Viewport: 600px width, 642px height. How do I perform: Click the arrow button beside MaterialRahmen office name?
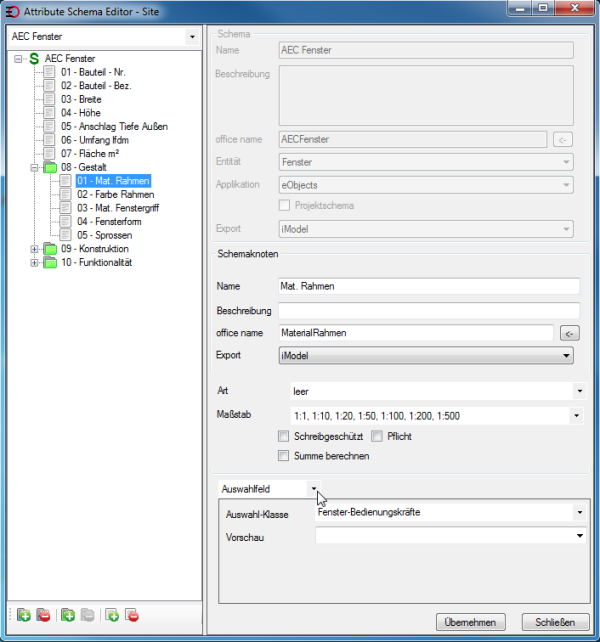(569, 333)
